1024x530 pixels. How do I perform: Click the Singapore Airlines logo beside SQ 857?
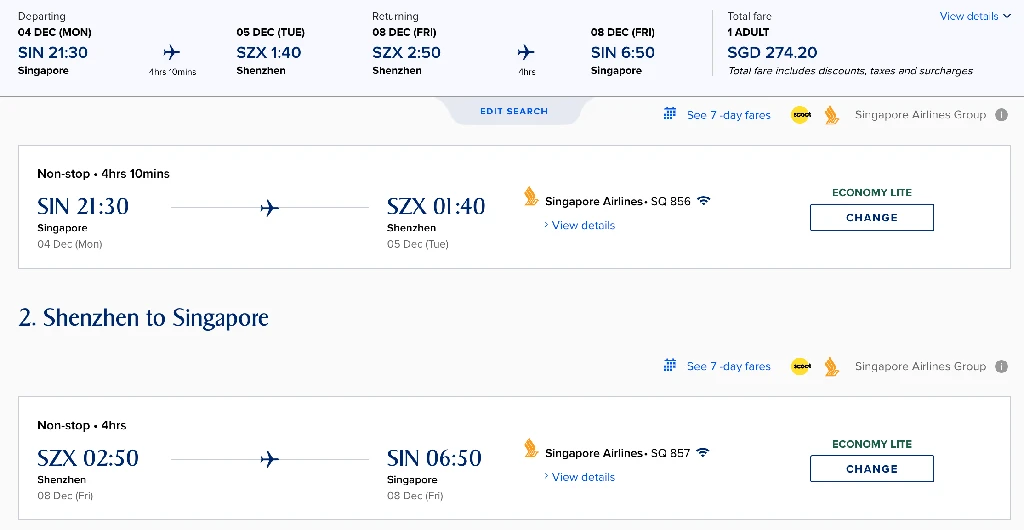pos(531,449)
